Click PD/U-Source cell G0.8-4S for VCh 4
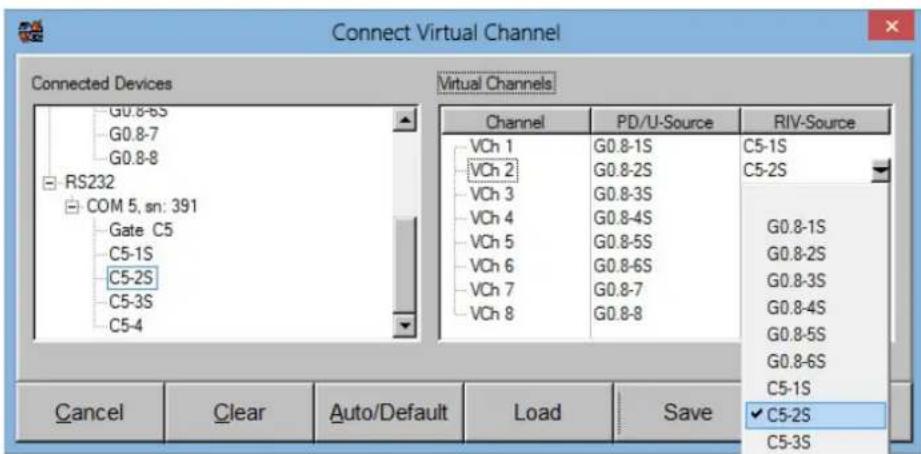This screenshot has width=921, height=454. point(623,218)
